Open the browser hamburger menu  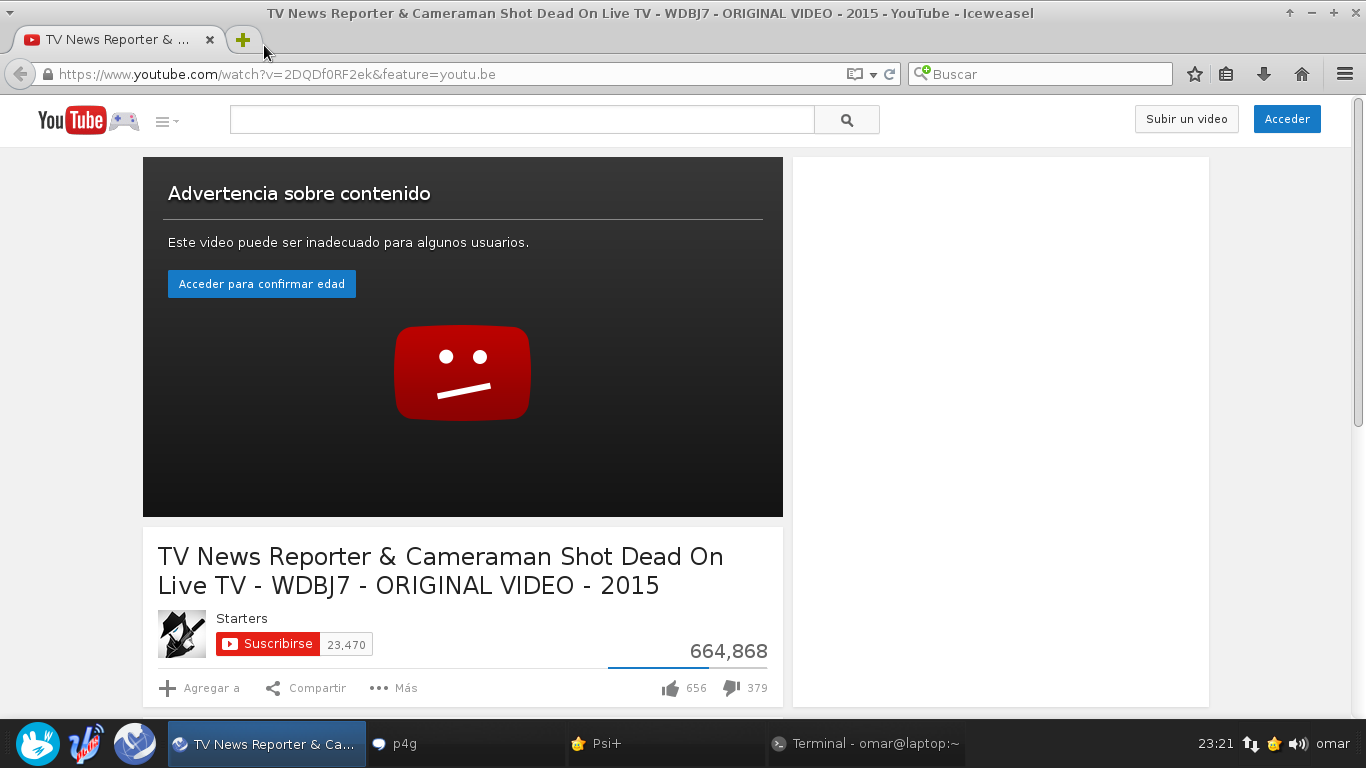point(1345,74)
